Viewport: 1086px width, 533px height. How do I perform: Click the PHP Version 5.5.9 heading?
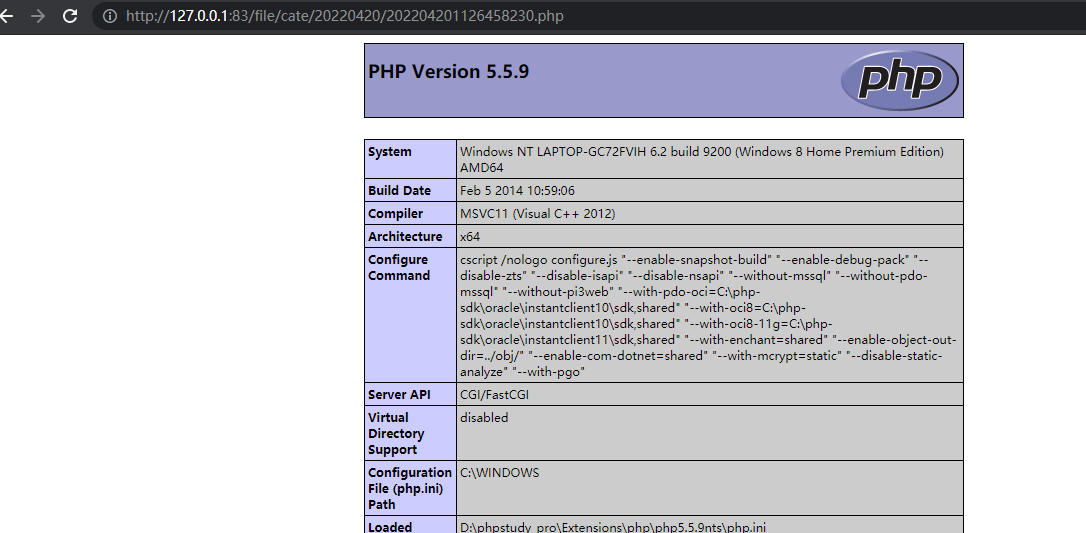(x=449, y=71)
